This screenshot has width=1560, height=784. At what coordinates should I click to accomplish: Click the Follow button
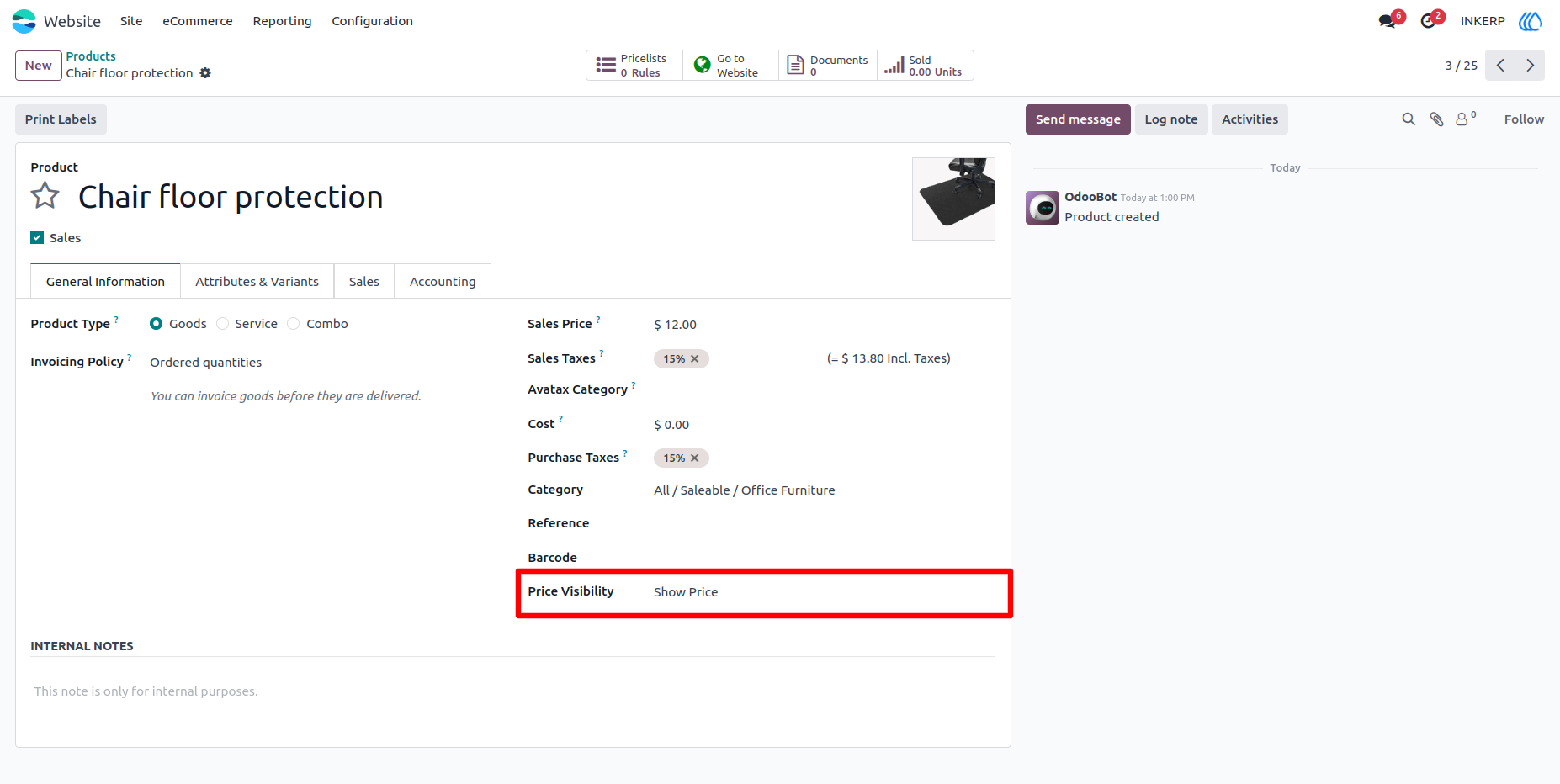point(1524,119)
